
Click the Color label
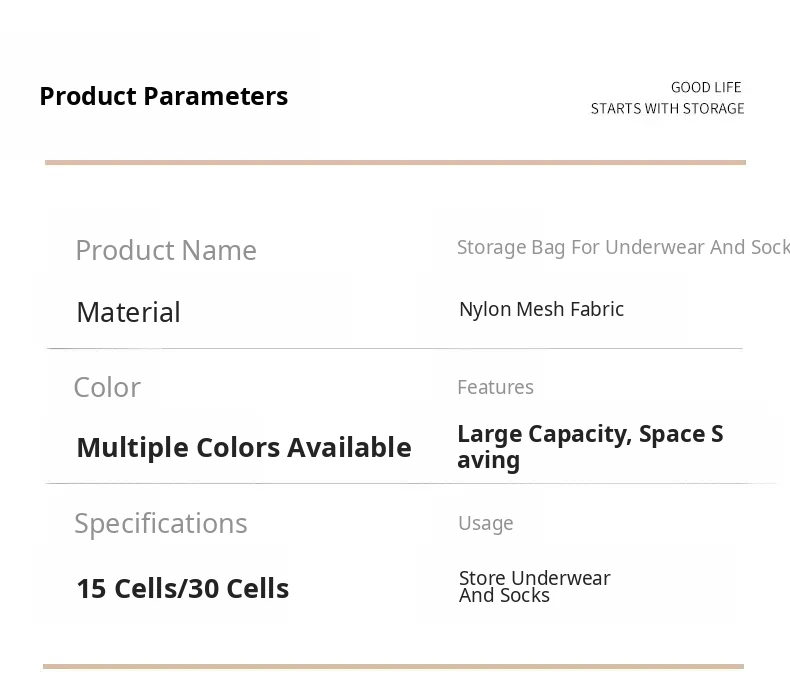coord(107,387)
